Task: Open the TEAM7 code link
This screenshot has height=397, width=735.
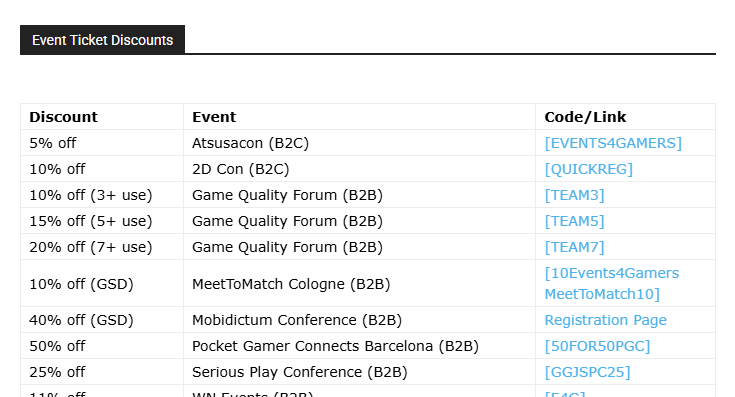Action: click(574, 247)
